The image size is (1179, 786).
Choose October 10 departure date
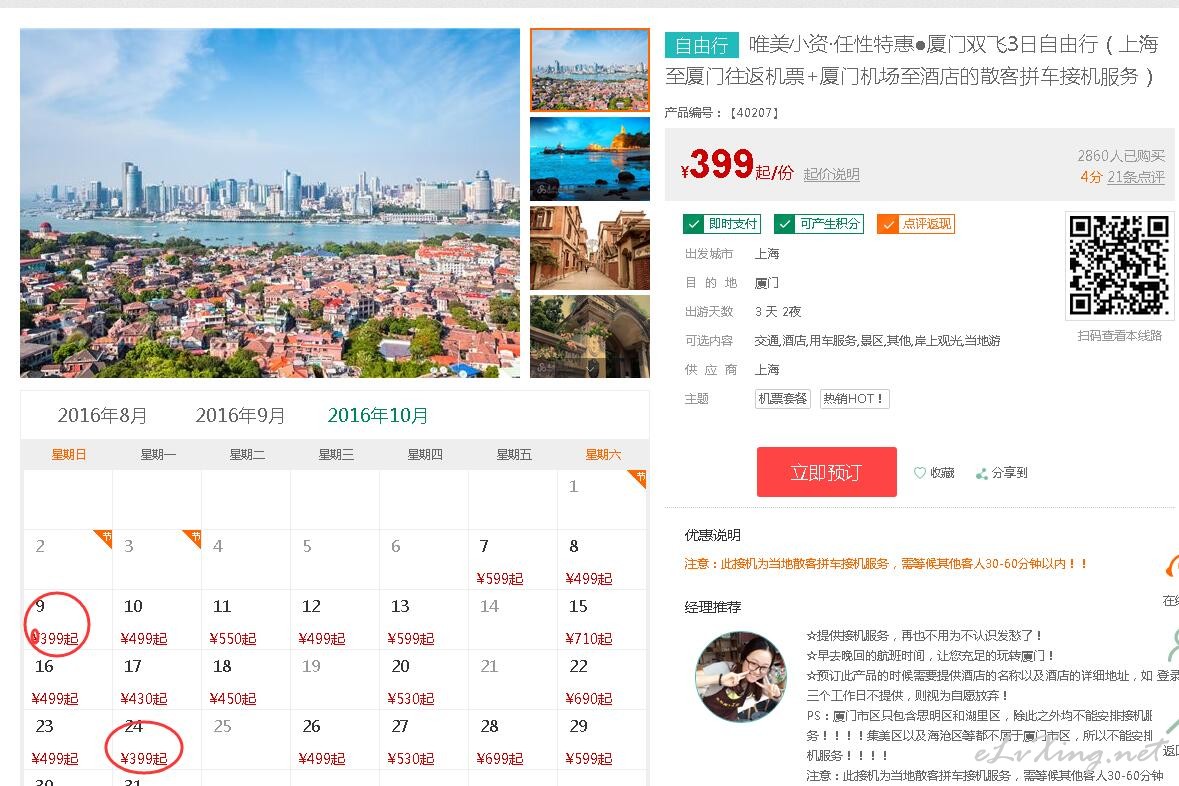[156, 620]
